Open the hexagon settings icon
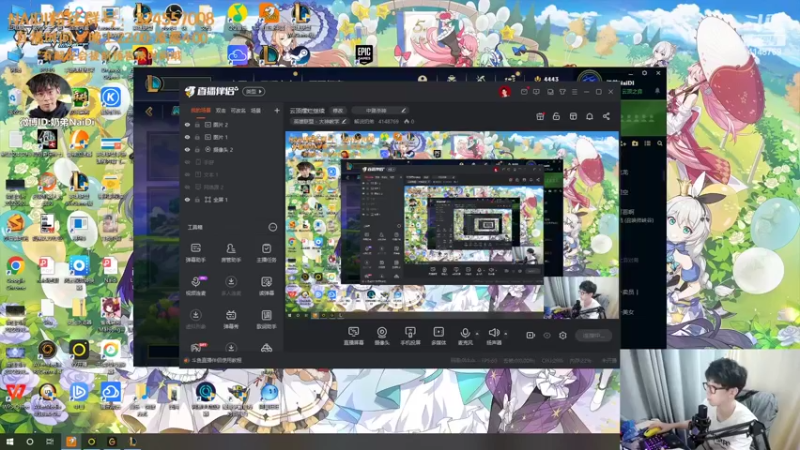Image resolution: width=800 pixels, height=450 pixels. pyautogui.click(x=563, y=335)
